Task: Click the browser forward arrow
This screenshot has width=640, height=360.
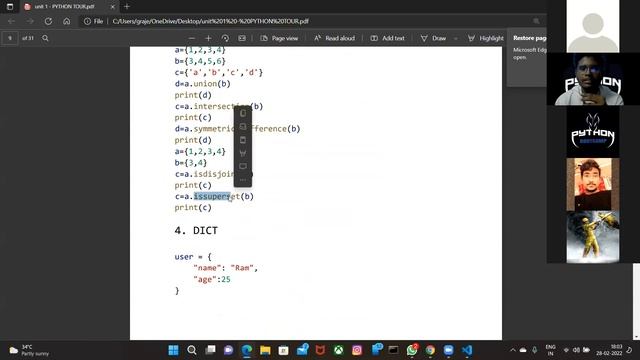Action: coord(30,21)
